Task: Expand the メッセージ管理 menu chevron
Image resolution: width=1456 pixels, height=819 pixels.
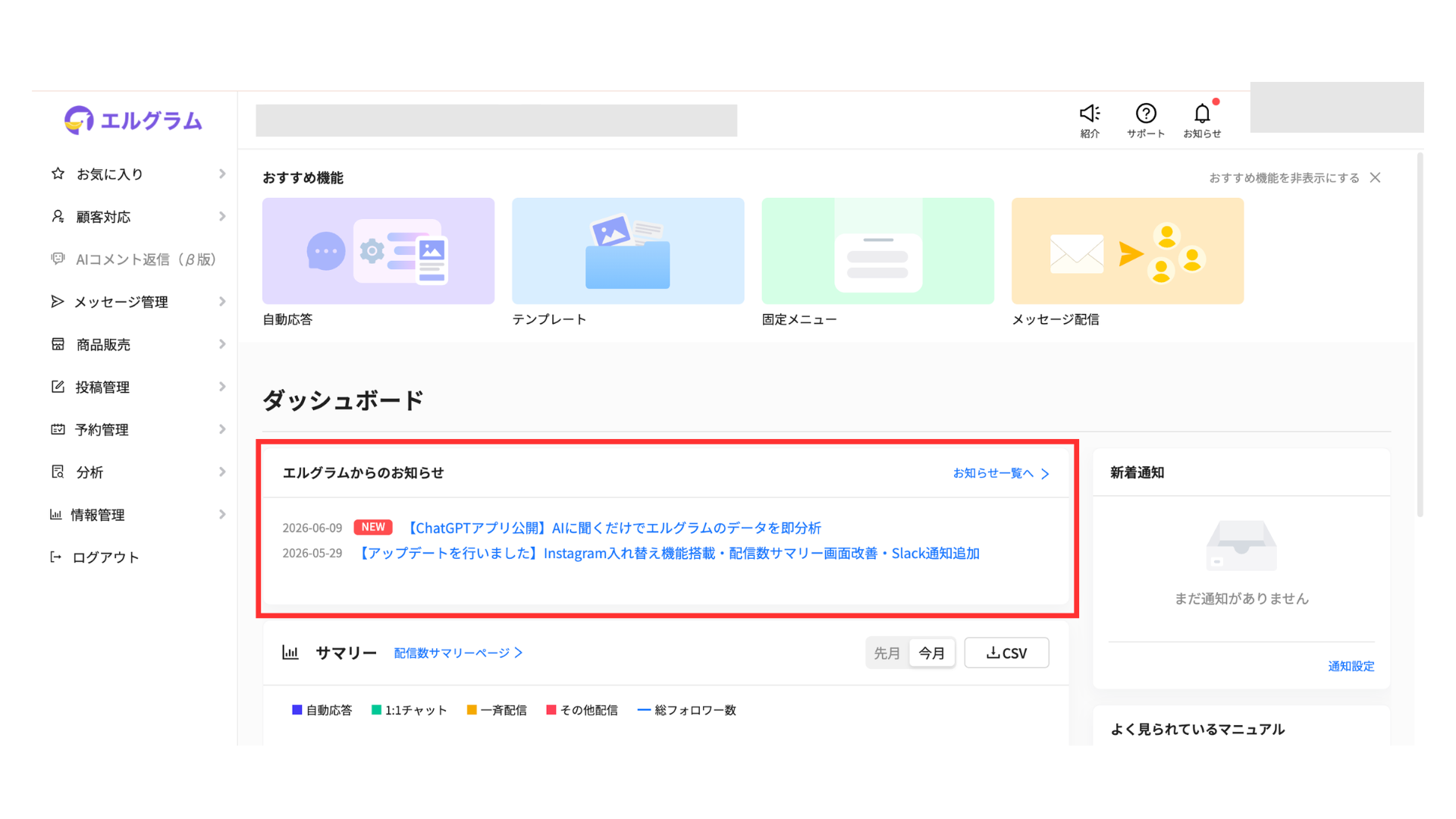Action: point(222,302)
